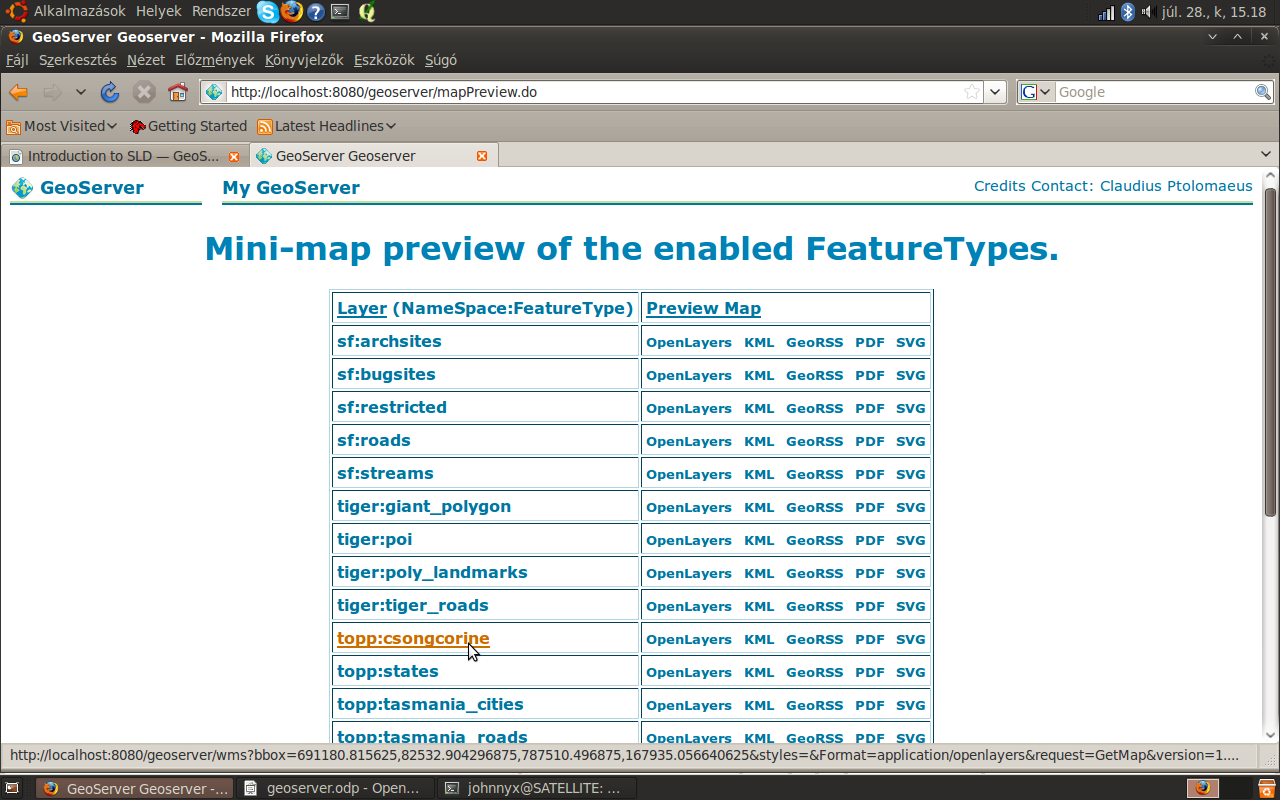1280x800 pixels.
Task: Open the back/forward history dropdown arrow
Action: point(81,92)
